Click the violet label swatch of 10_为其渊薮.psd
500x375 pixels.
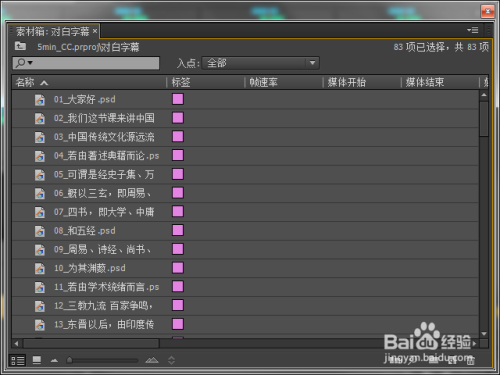(178, 268)
